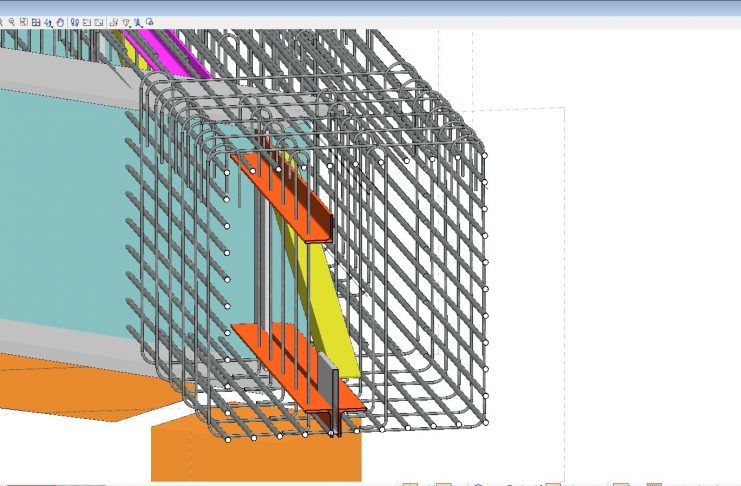Image resolution: width=741 pixels, height=486 pixels.
Task: Select the teal wall panel surface
Action: pyautogui.click(x=60, y=210)
